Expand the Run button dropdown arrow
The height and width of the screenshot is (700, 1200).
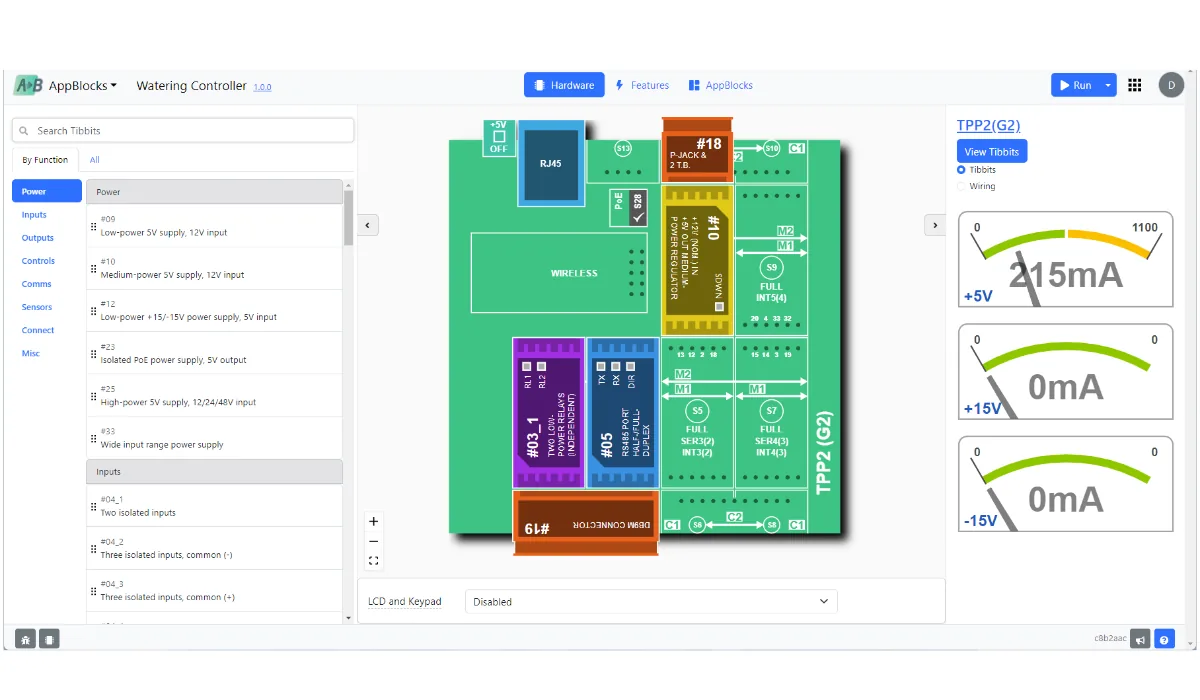point(1107,85)
